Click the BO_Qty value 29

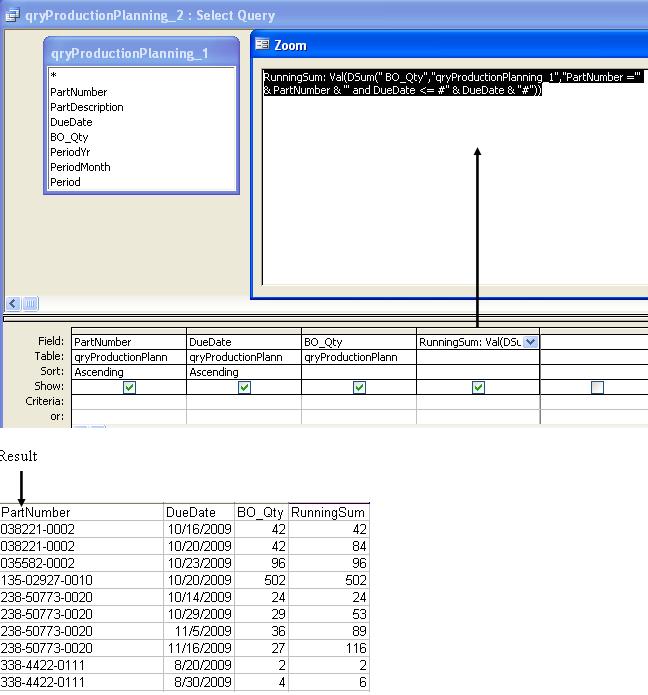(261, 614)
